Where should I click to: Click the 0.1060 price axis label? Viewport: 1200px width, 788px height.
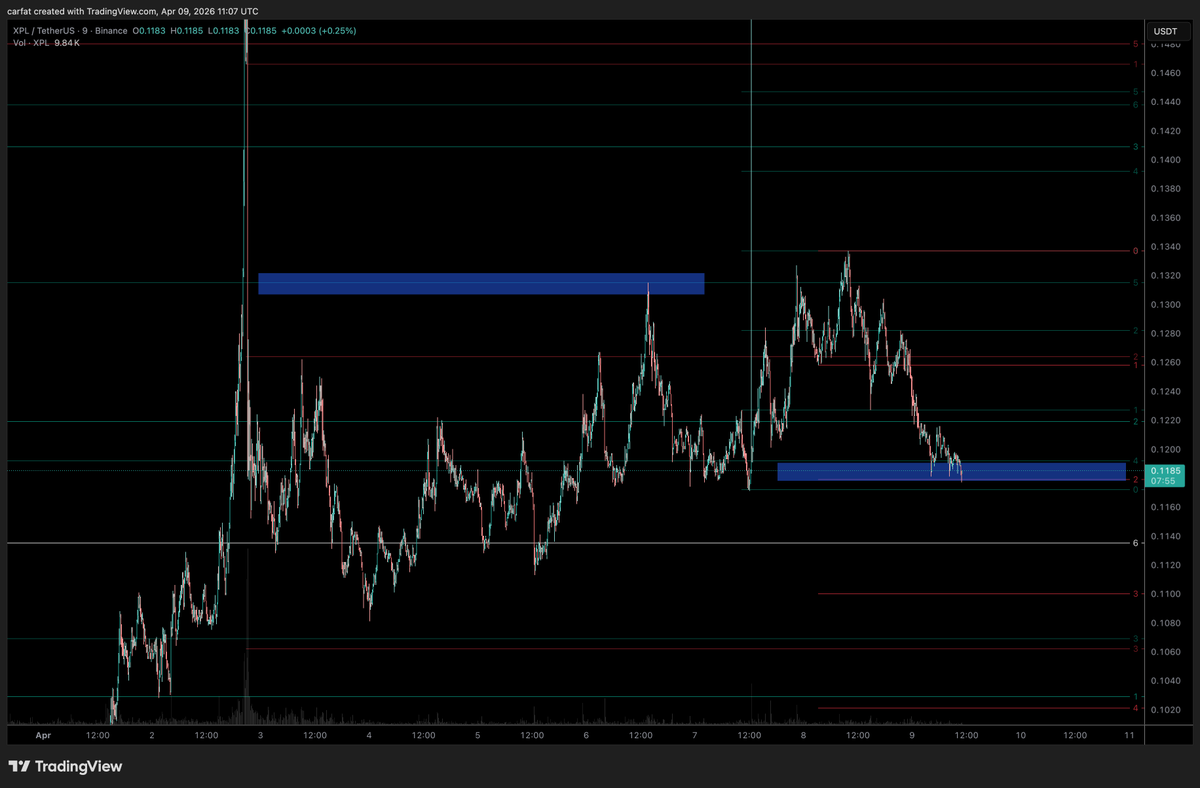[1164, 653]
